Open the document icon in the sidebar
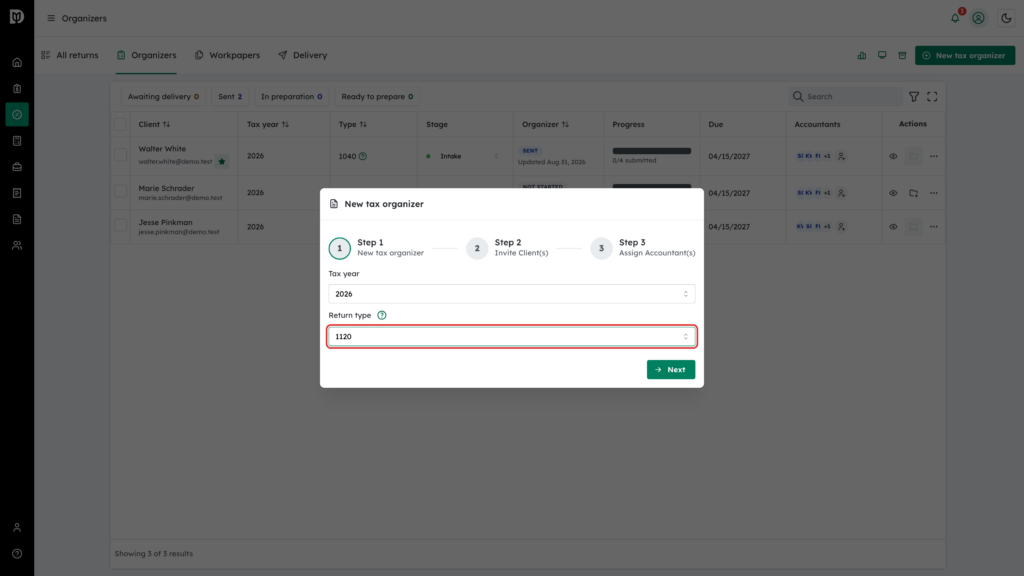 click(17, 219)
